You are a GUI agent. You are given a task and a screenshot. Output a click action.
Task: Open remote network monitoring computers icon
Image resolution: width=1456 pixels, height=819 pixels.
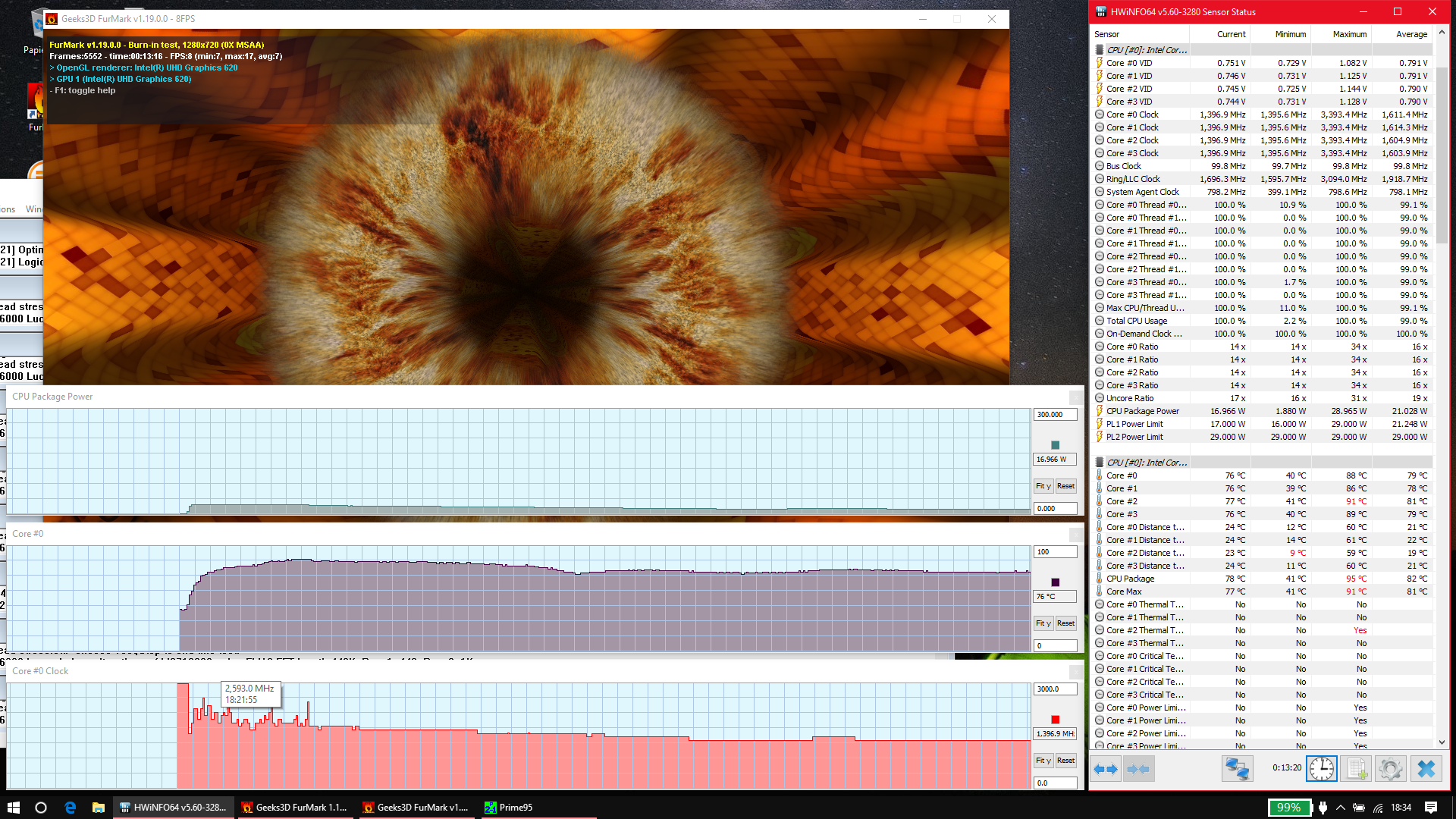coord(1237,769)
